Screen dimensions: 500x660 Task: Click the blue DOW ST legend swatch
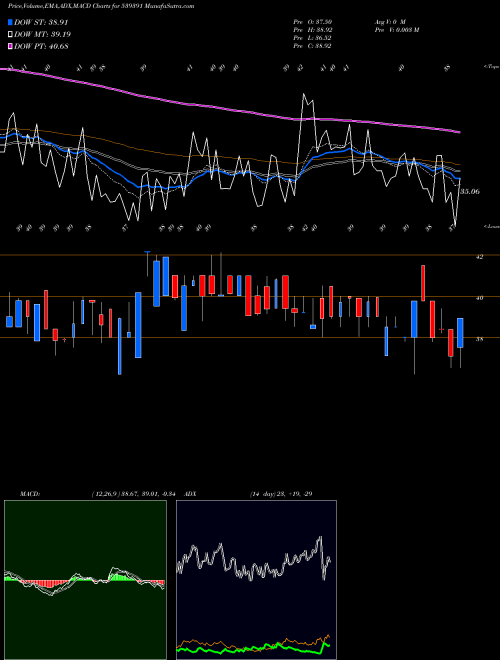(x=11, y=22)
